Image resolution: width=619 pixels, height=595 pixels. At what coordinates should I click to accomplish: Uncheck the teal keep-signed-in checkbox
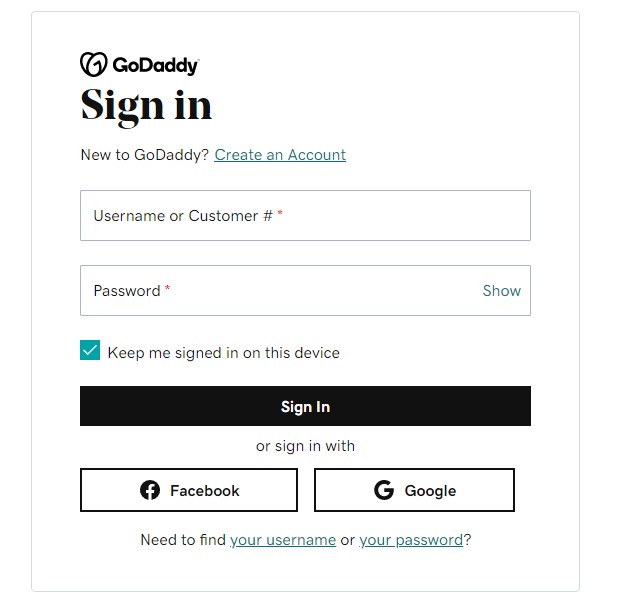[x=90, y=351]
